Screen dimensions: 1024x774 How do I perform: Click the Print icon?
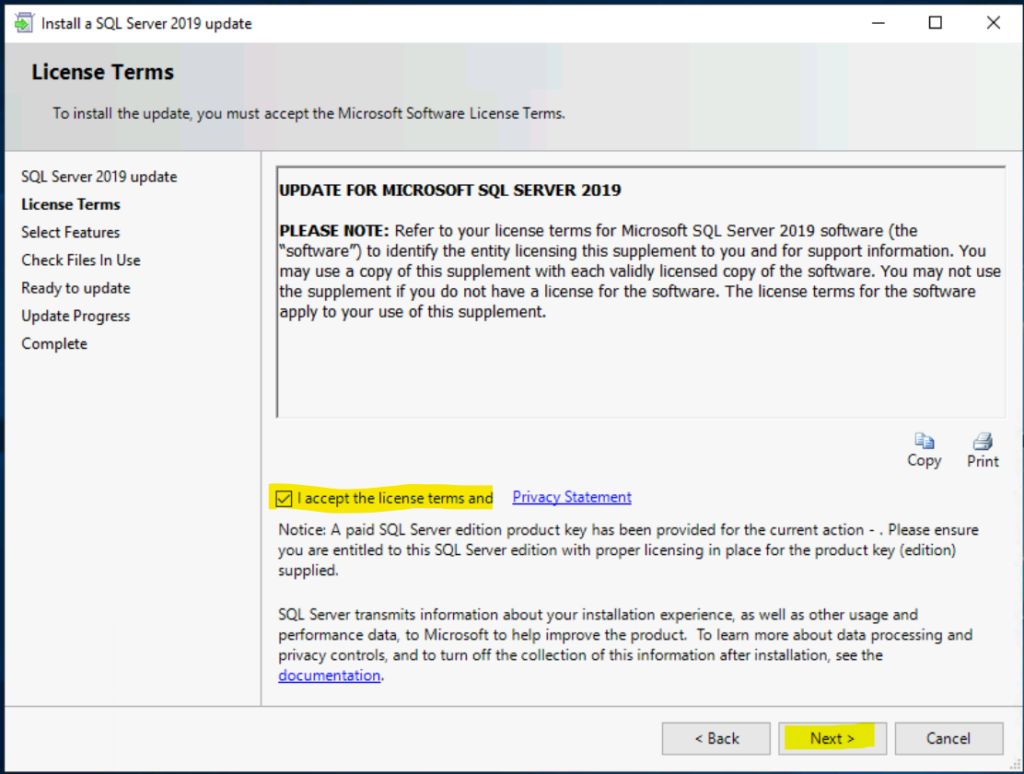click(x=982, y=441)
